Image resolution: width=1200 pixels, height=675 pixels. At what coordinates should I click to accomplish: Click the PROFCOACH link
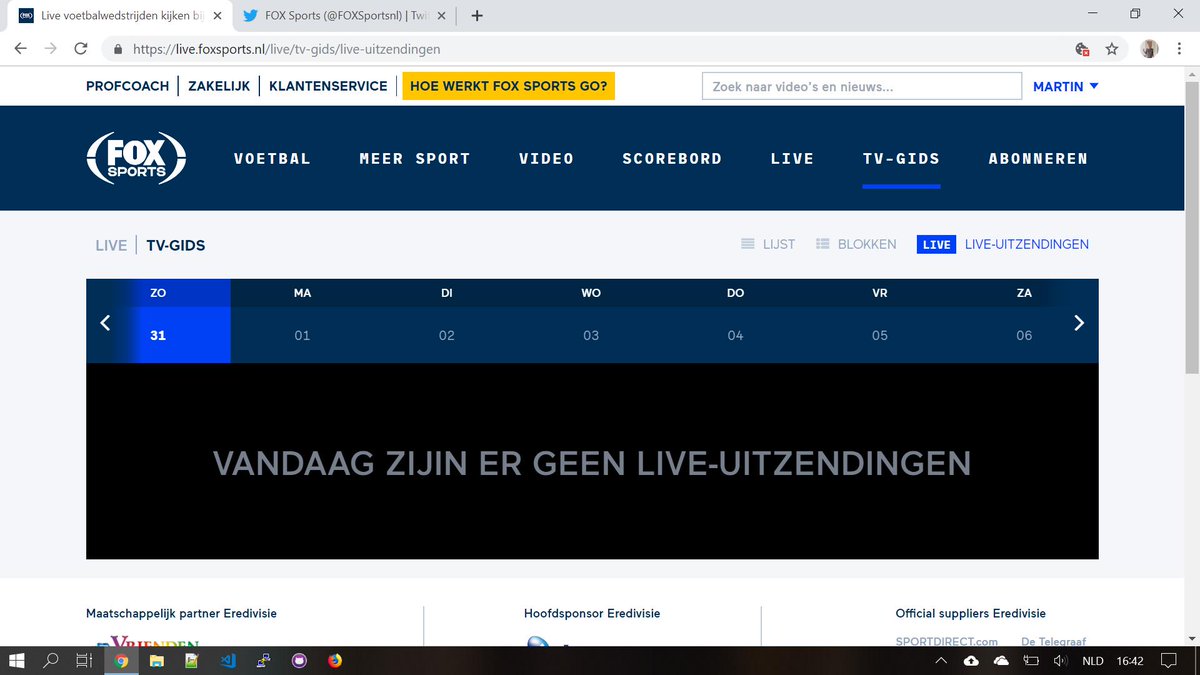click(128, 86)
